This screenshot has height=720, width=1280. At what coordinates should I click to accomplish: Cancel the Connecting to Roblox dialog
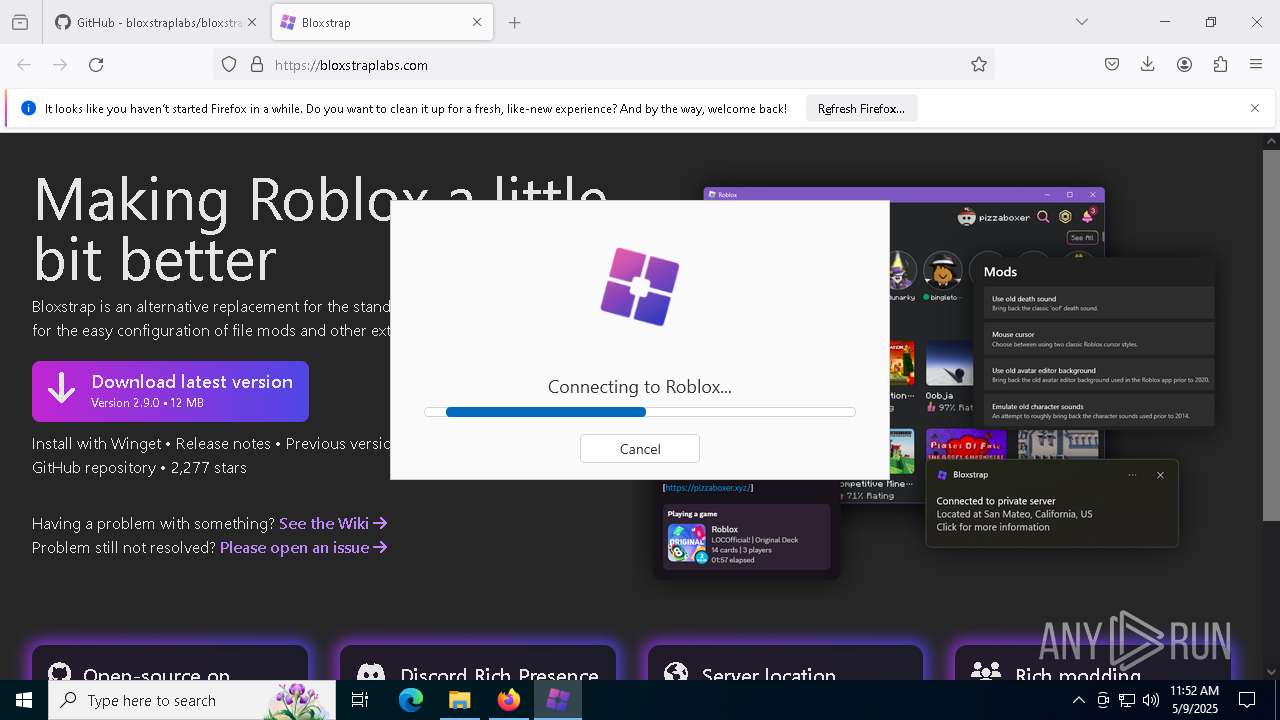(640, 449)
